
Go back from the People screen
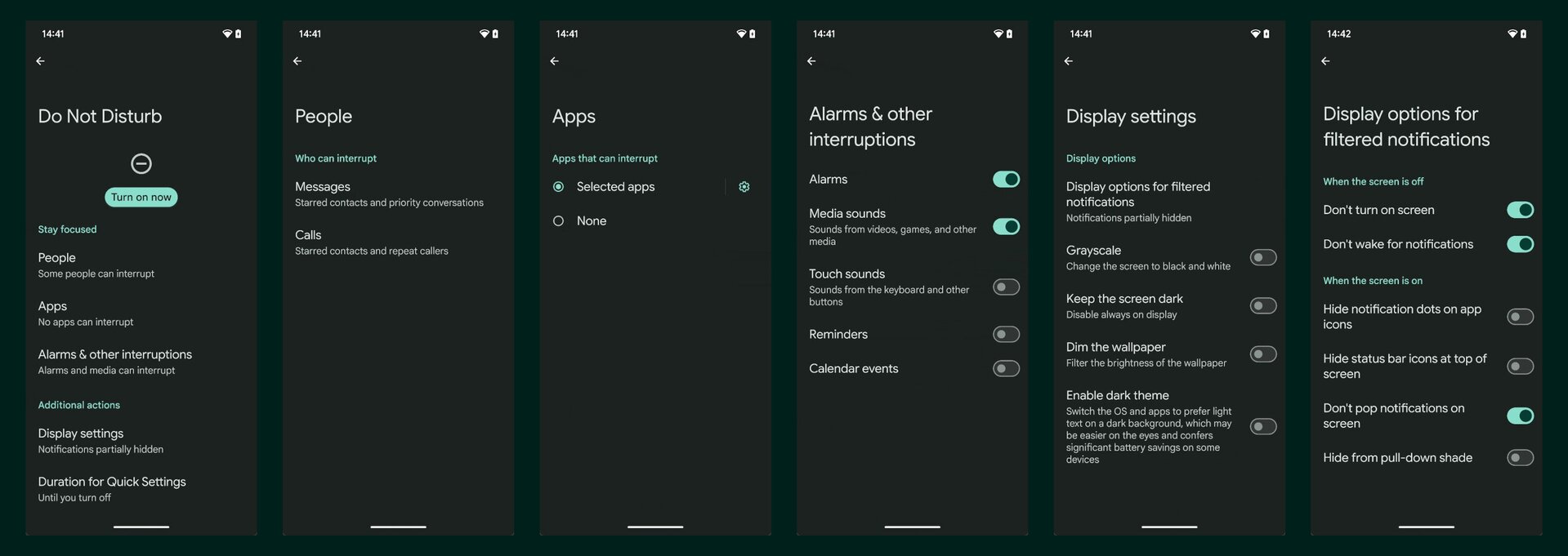(x=297, y=61)
